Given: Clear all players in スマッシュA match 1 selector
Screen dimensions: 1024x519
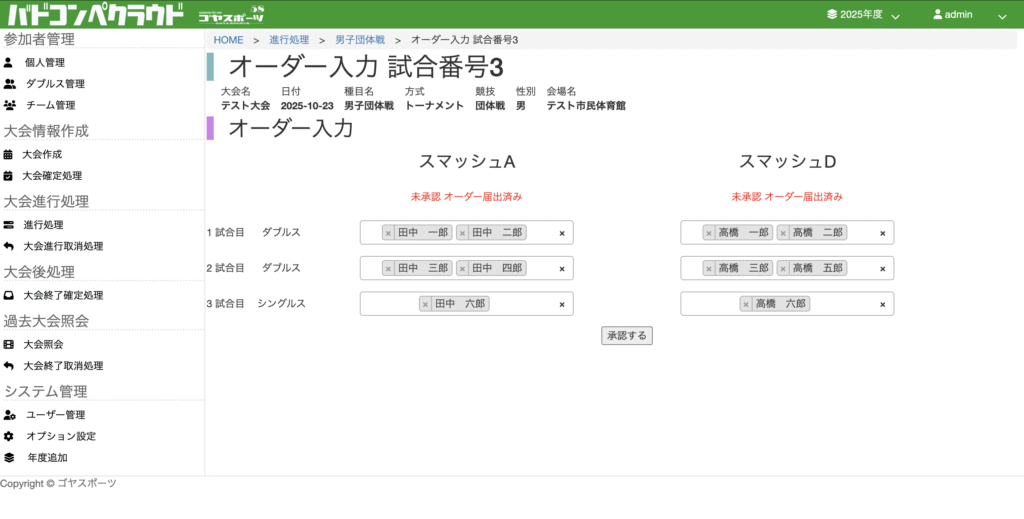Looking at the screenshot, I should [x=561, y=233].
